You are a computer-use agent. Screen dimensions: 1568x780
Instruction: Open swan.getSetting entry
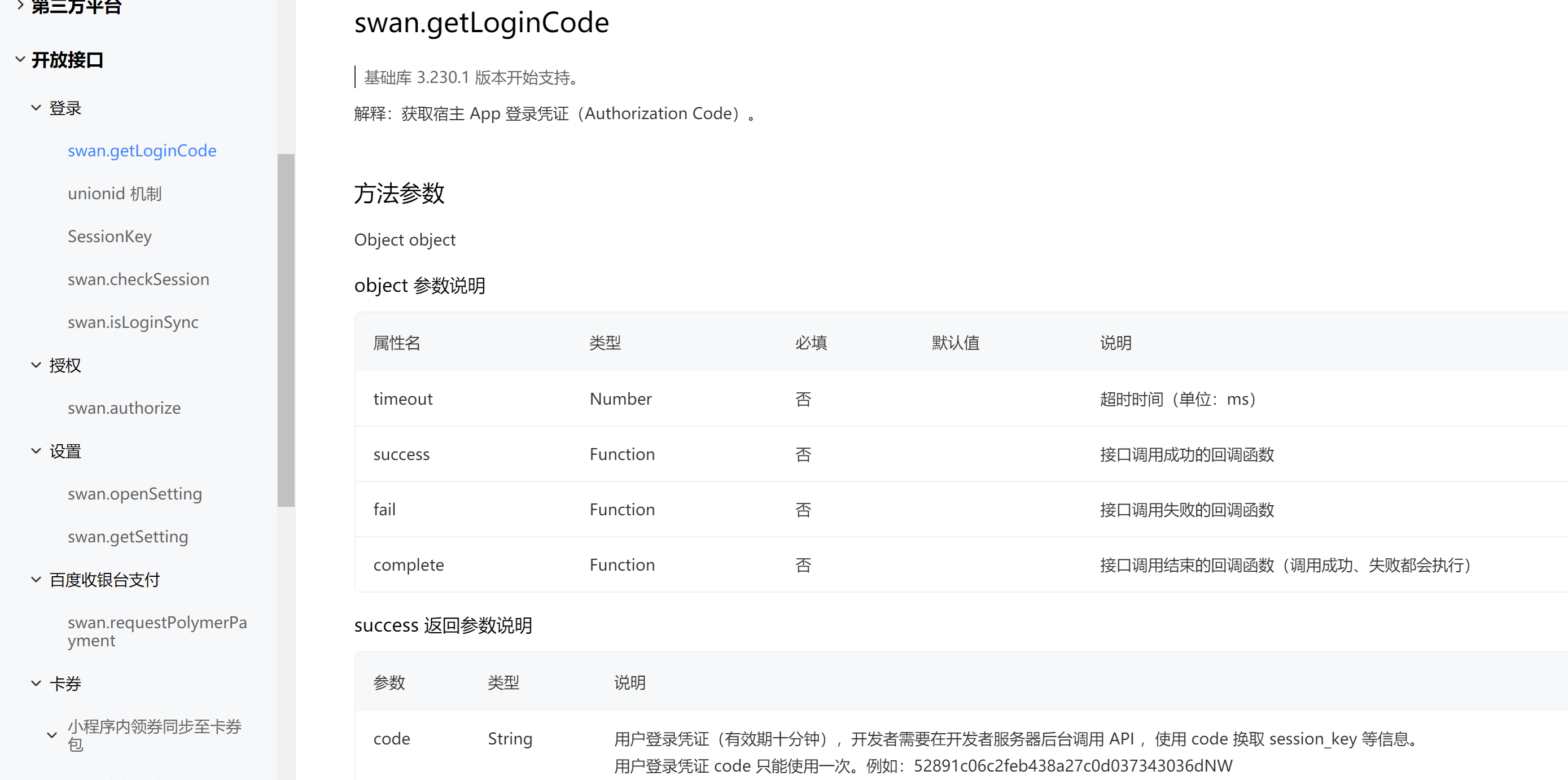coord(128,537)
